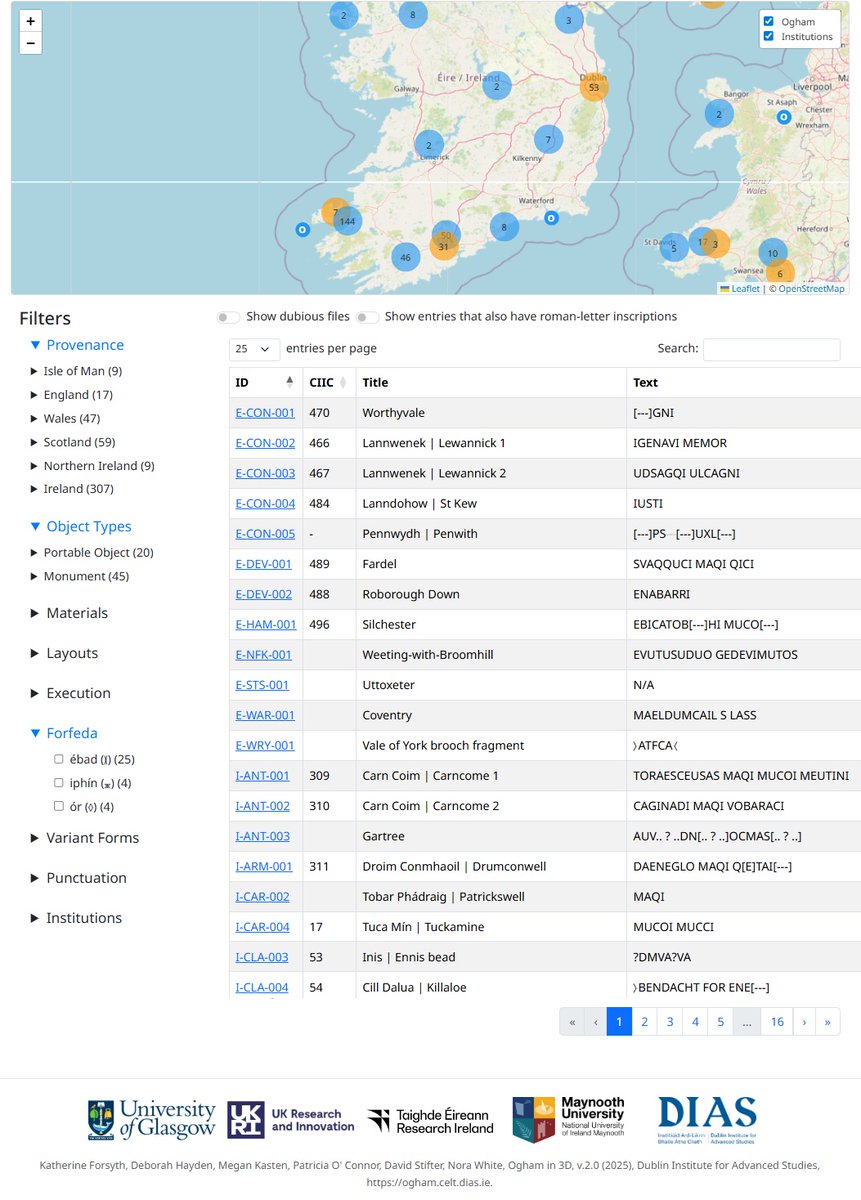This screenshot has width=861, height=1200.
Task: Open entry E-WRY-001
Action: pyautogui.click(x=265, y=745)
